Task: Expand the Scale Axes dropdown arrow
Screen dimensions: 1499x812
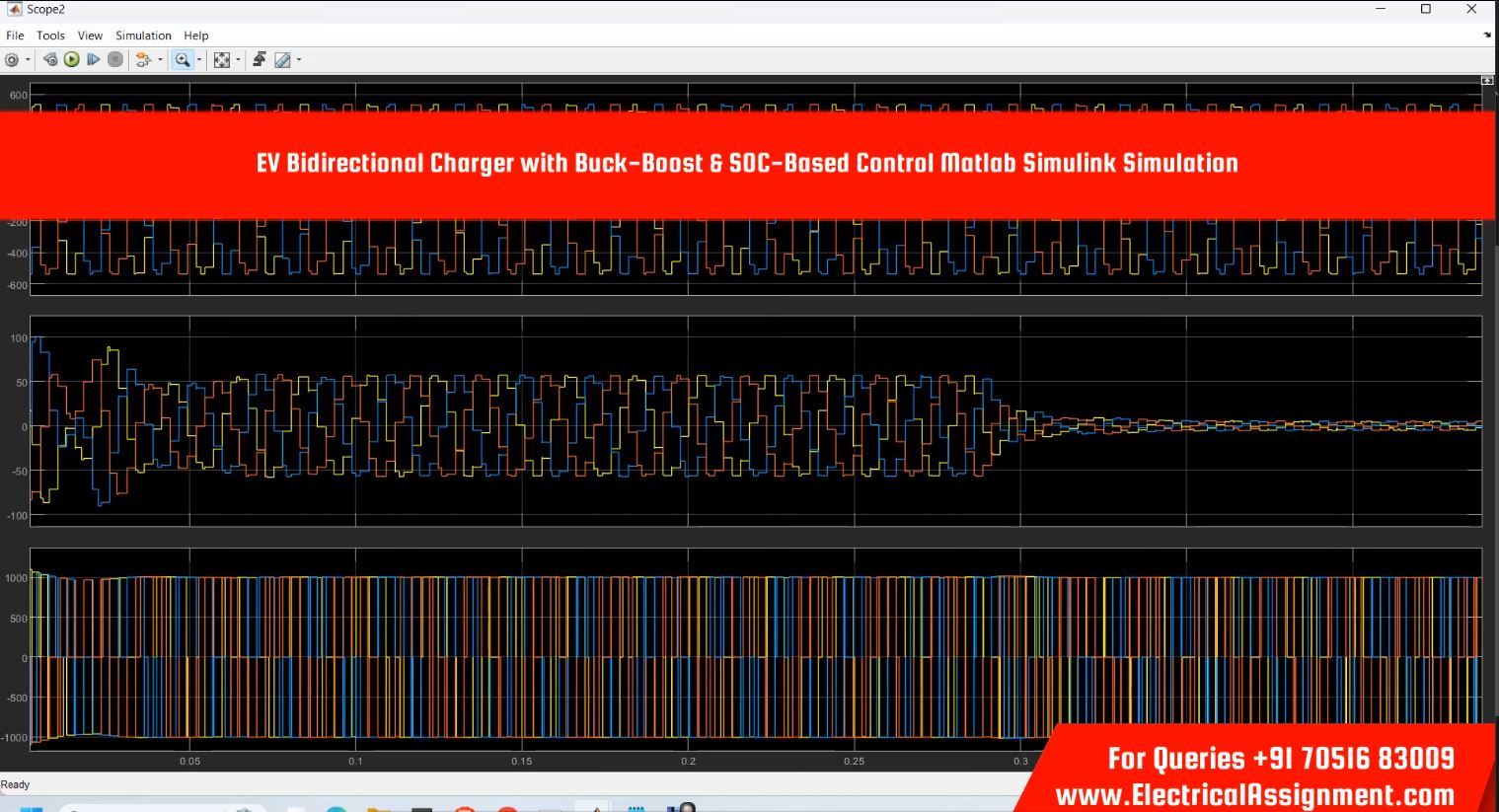Action: coord(238,60)
